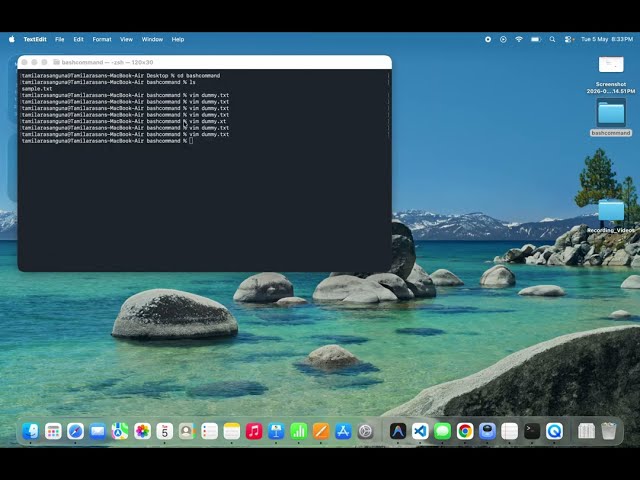Open TextEdit document icon in Dock
Image resolution: width=640 pixels, height=480 pixels.
point(509,431)
